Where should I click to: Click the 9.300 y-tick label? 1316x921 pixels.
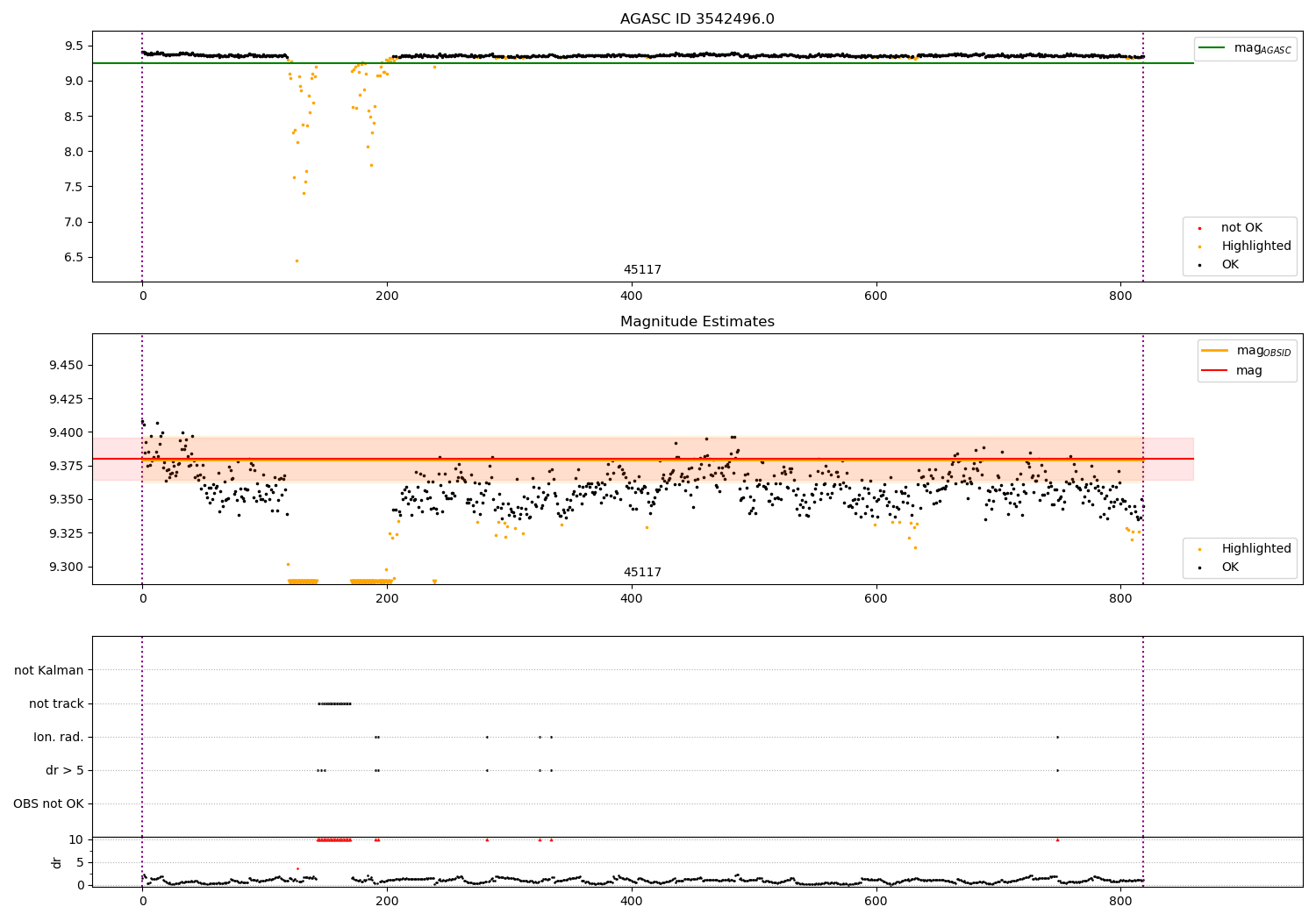click(x=66, y=567)
